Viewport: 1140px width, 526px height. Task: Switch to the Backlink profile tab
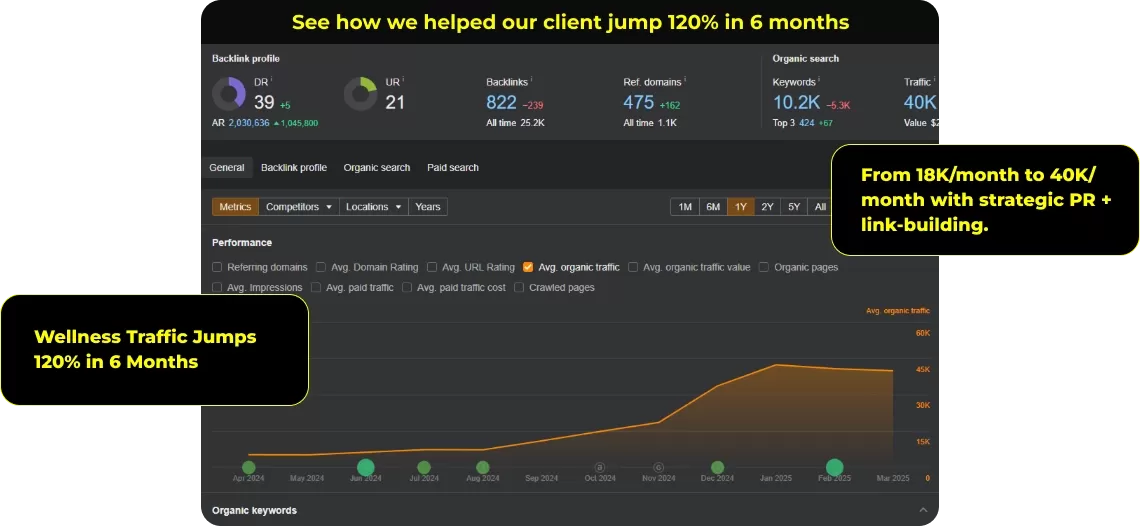[294, 168]
